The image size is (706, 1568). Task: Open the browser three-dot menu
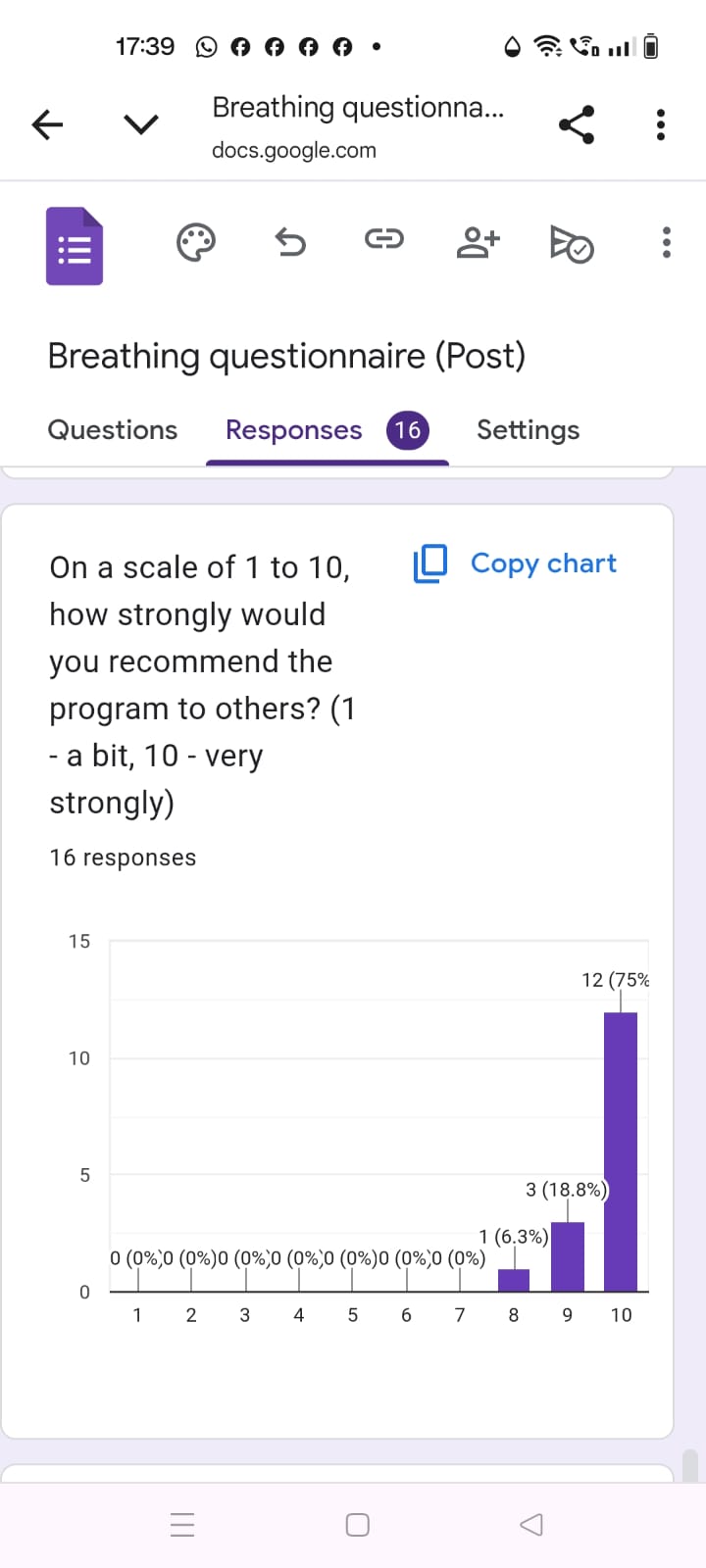click(x=661, y=124)
